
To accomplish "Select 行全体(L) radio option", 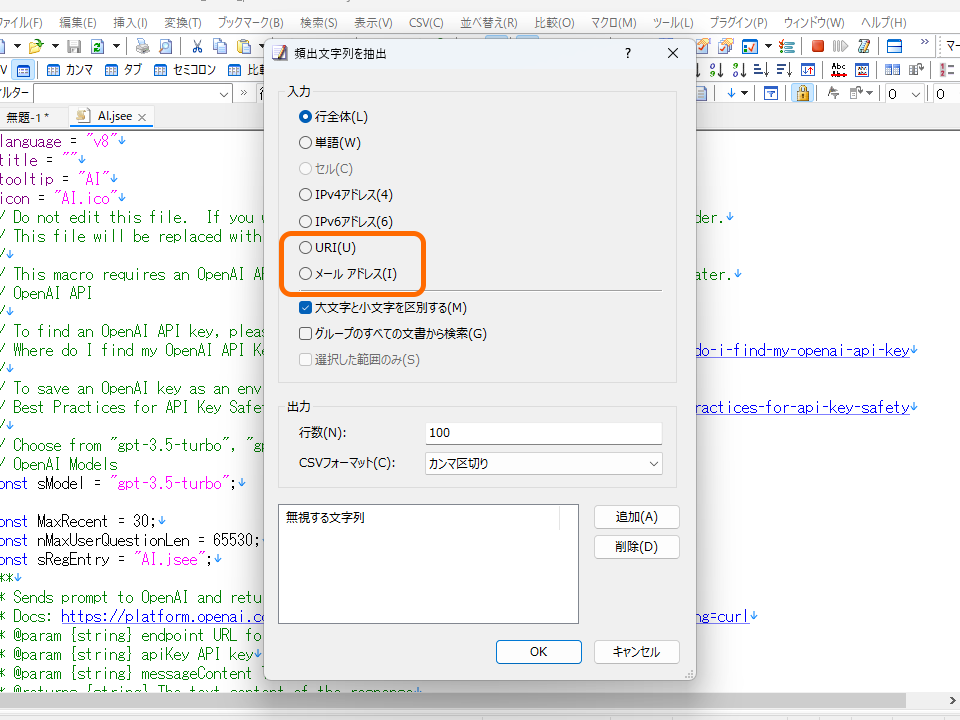I will (x=334, y=116).
